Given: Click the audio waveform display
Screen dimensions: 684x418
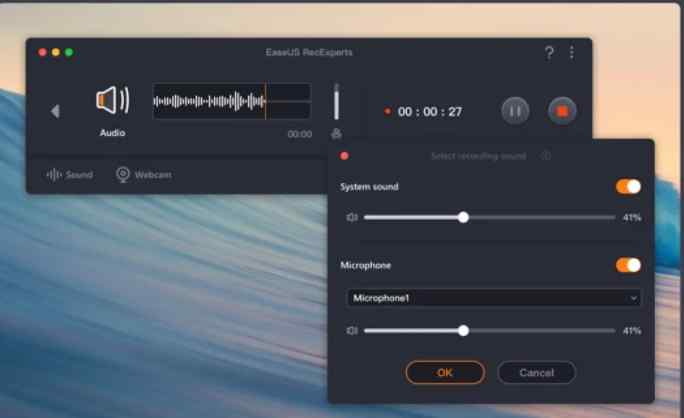Looking at the screenshot, I should (x=232, y=101).
